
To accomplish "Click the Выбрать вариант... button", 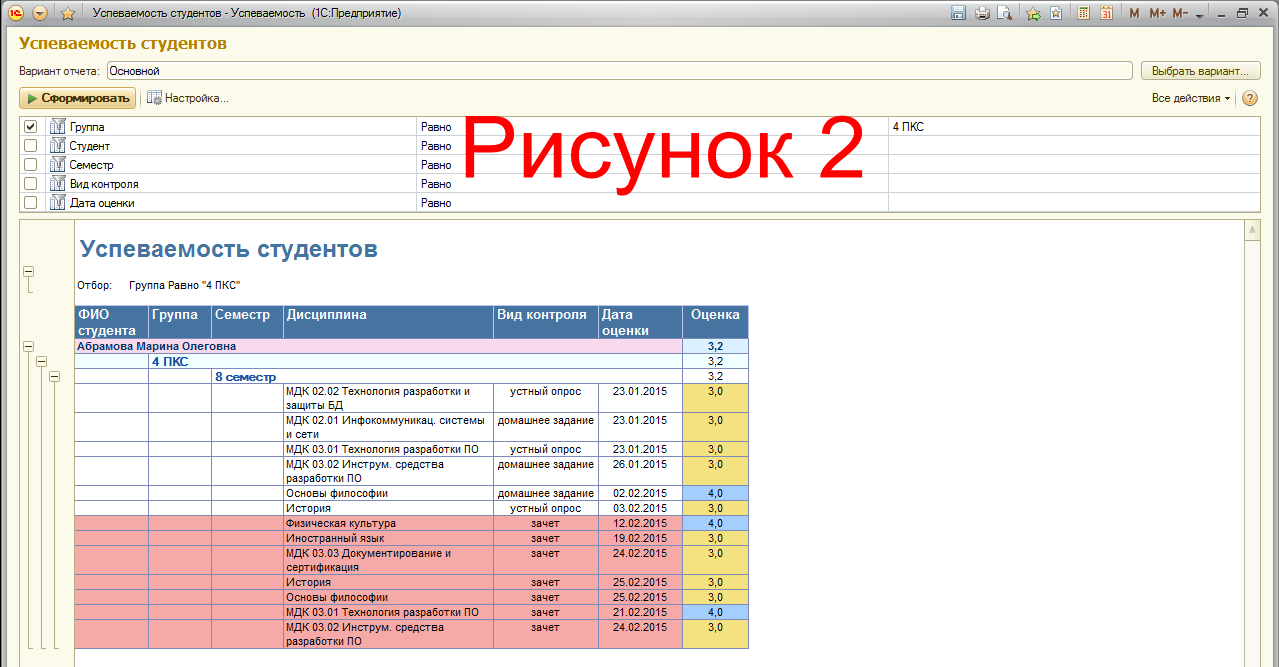I will (x=1200, y=71).
